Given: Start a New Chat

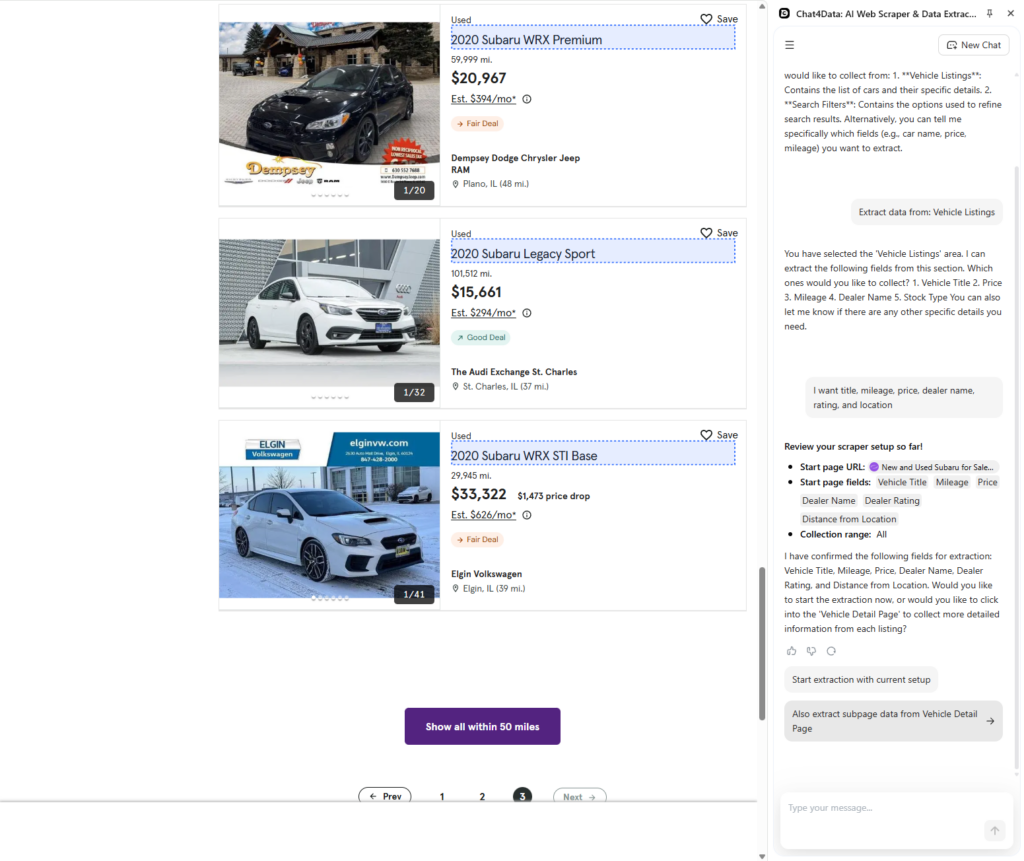Looking at the screenshot, I should 973,45.
